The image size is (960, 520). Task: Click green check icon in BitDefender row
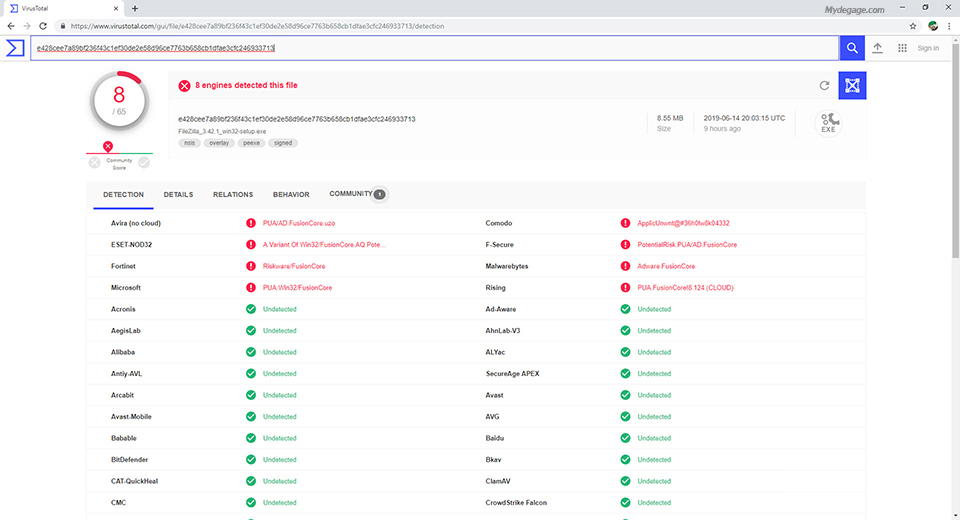coord(250,459)
